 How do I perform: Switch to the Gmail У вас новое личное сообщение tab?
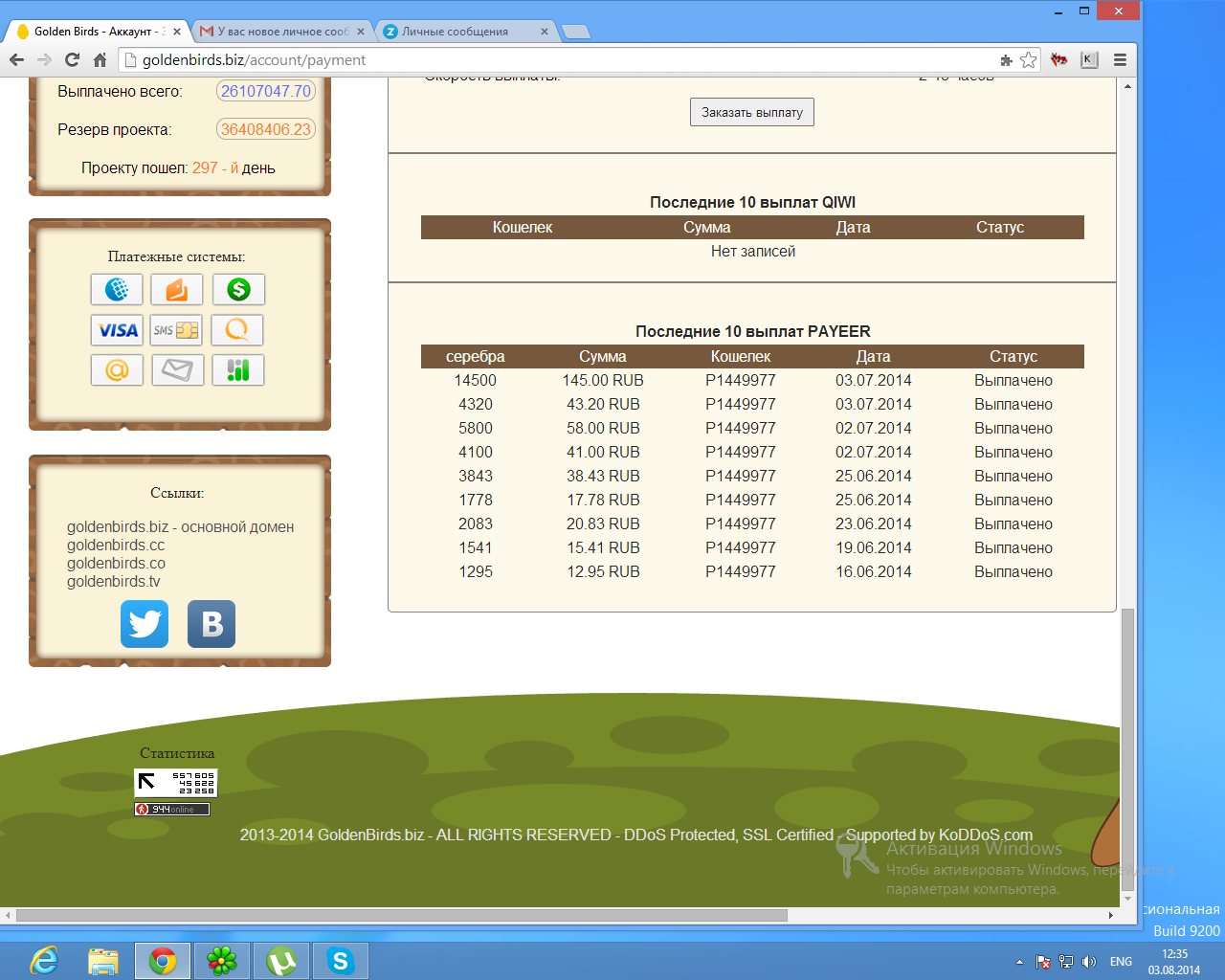coord(280,32)
